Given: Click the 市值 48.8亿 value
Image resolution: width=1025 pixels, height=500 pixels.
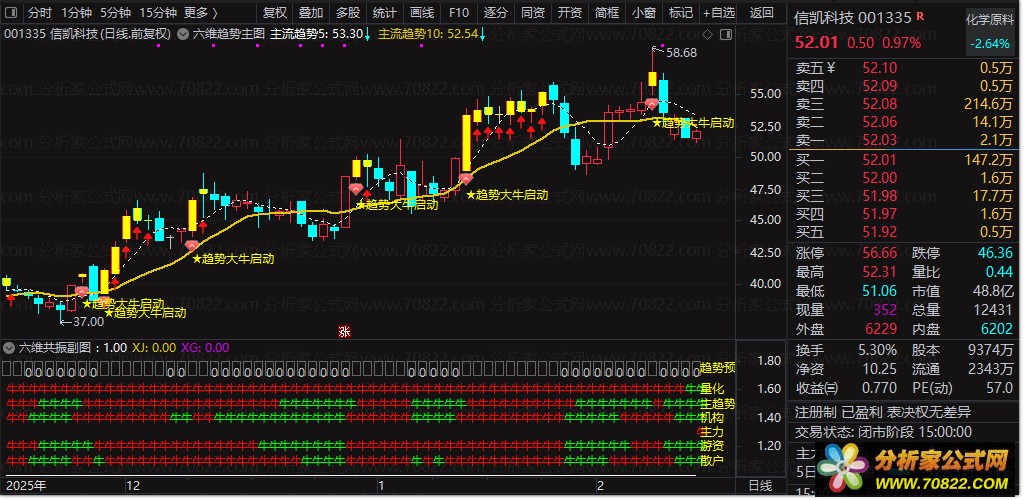Looking at the screenshot, I should point(995,290).
